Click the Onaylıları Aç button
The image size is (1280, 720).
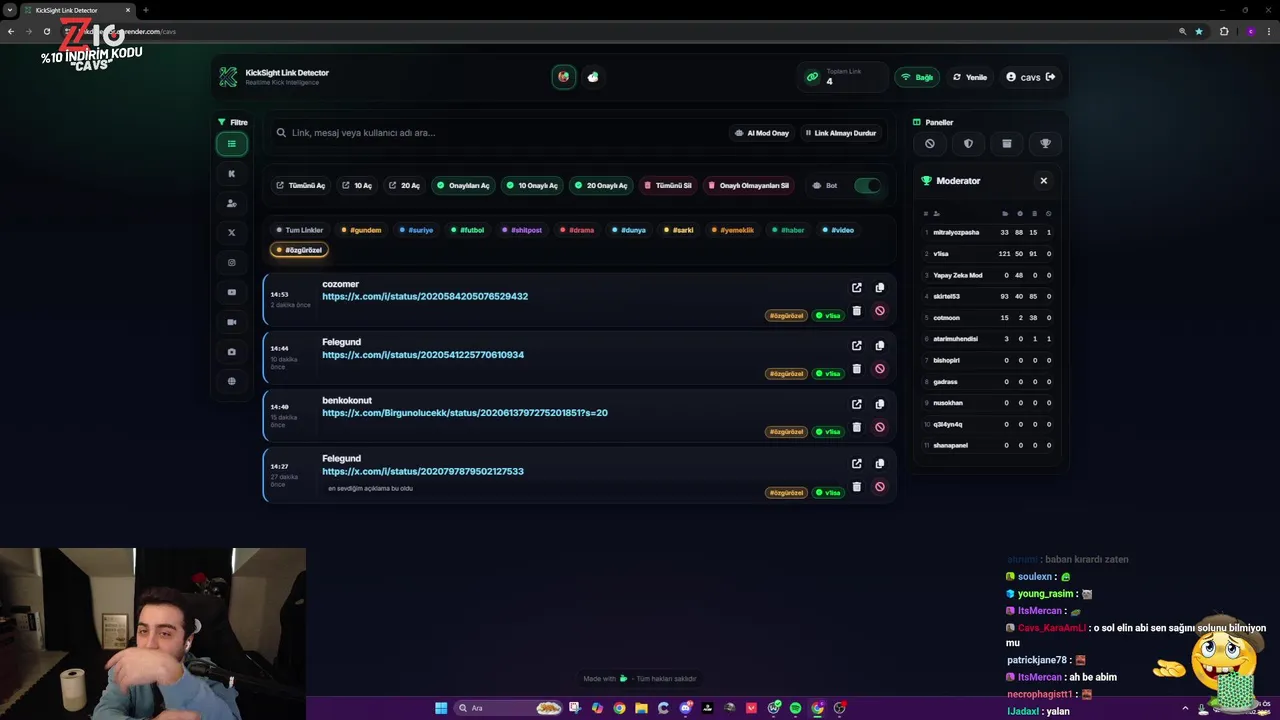click(463, 186)
